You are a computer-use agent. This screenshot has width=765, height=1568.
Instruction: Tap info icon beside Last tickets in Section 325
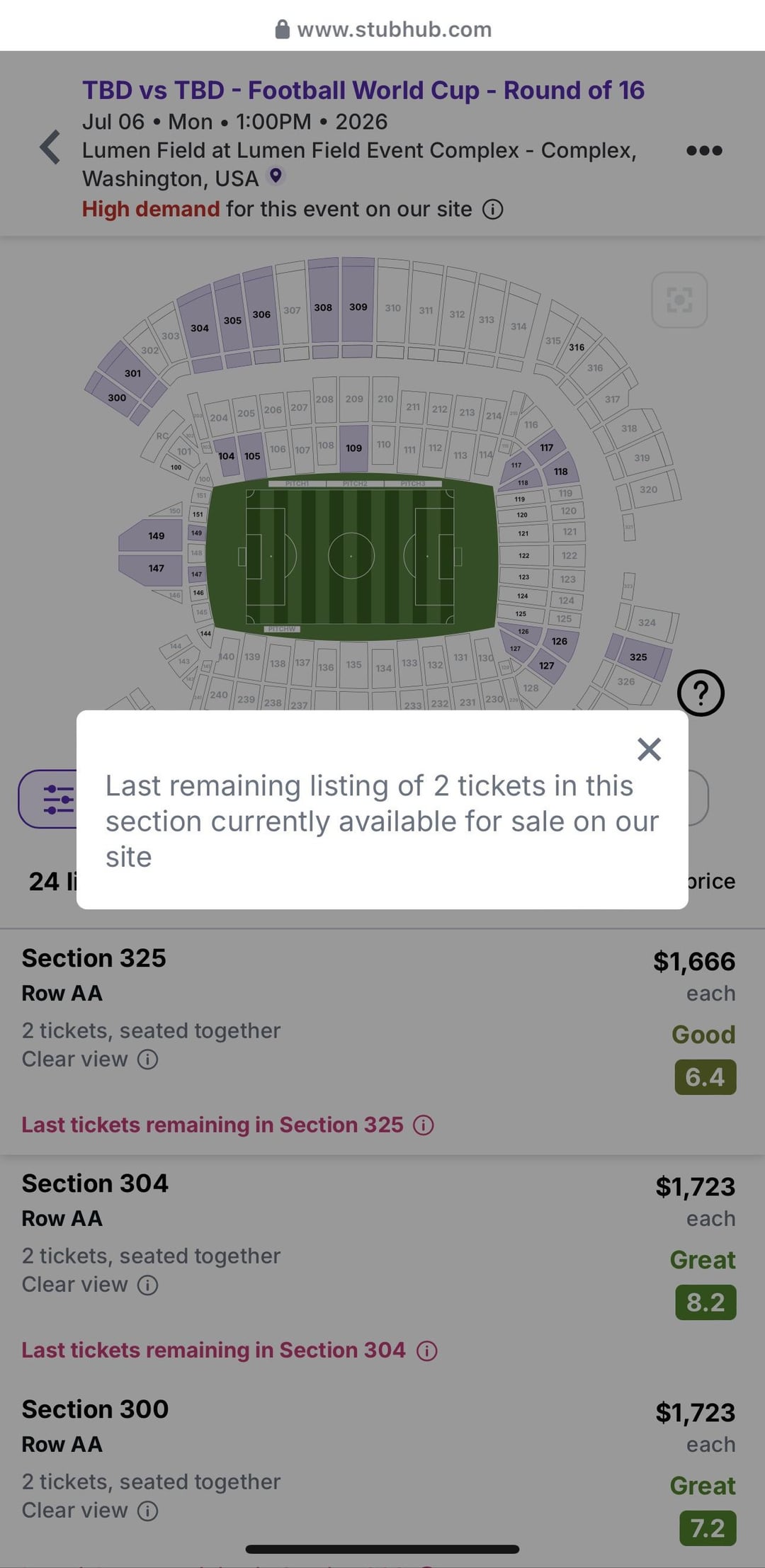(x=424, y=1125)
